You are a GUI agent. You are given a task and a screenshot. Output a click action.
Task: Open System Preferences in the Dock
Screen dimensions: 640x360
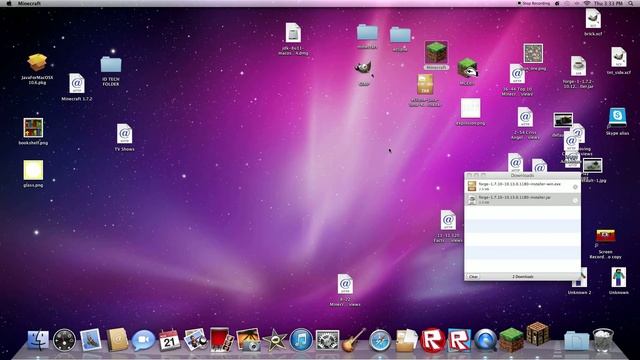click(327, 340)
